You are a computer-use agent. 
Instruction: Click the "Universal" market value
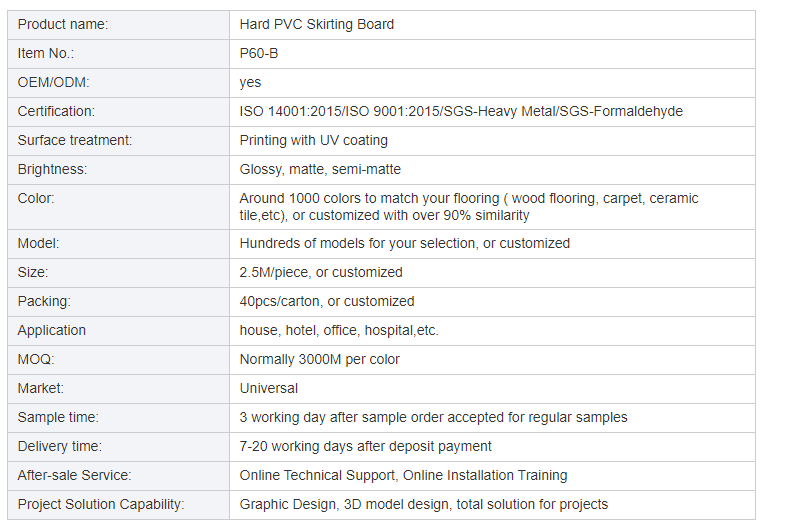pos(269,388)
